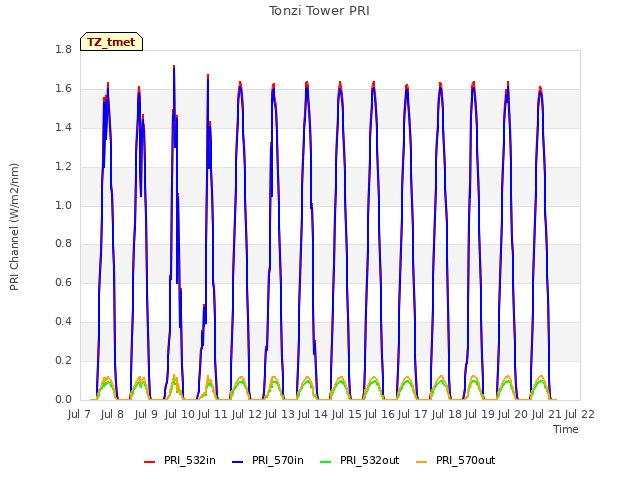Click the PRI Channel (W/m2/nm) axis label
Image resolution: width=640 pixels, height=480 pixels.
click(14, 227)
